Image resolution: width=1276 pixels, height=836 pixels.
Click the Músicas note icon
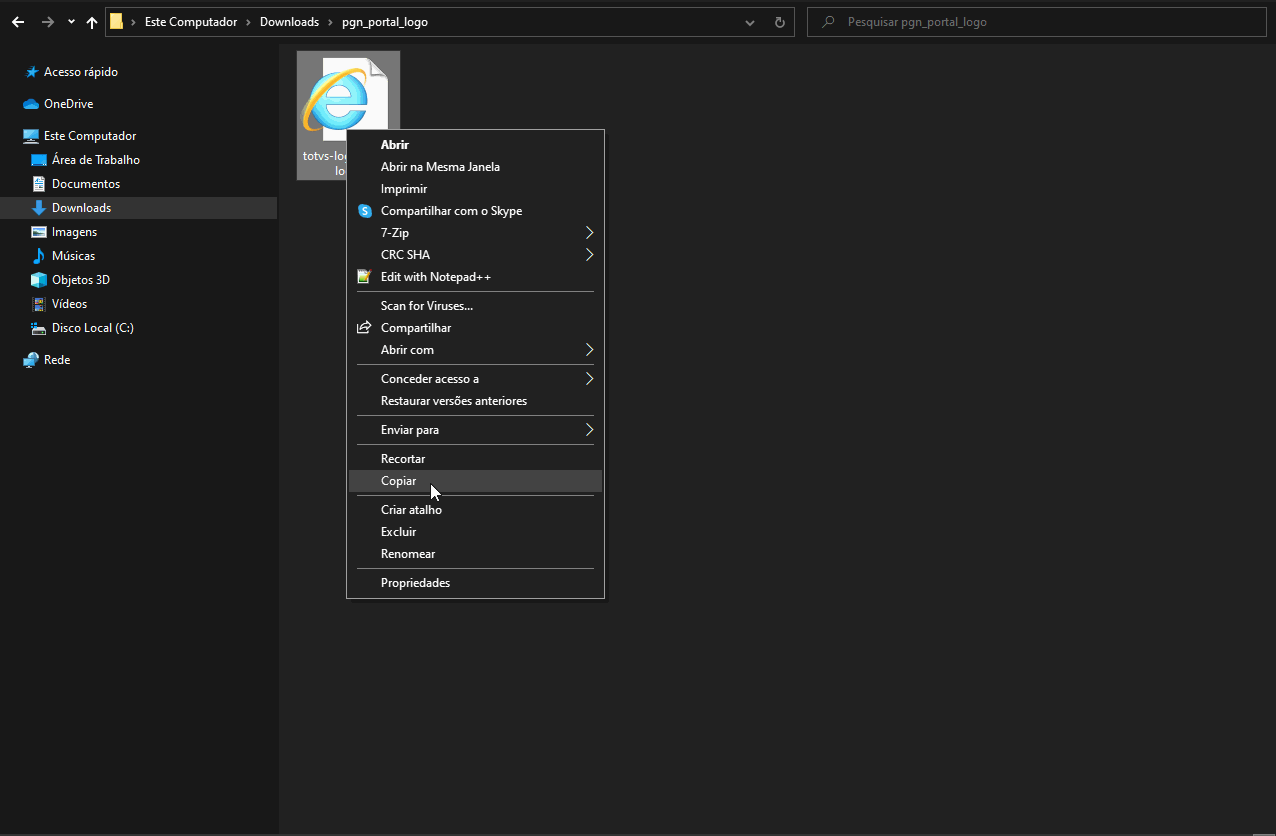point(39,256)
